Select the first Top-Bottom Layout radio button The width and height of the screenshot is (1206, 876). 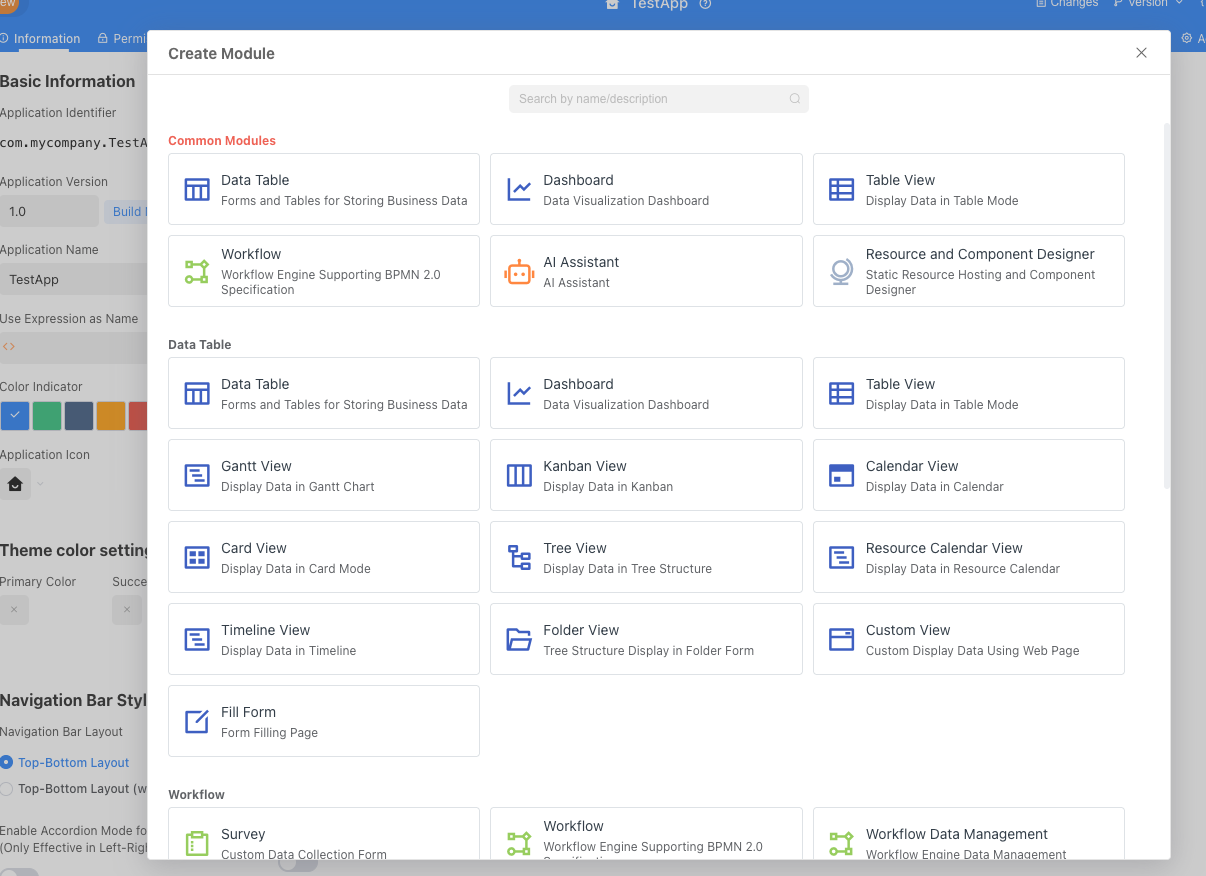point(7,762)
